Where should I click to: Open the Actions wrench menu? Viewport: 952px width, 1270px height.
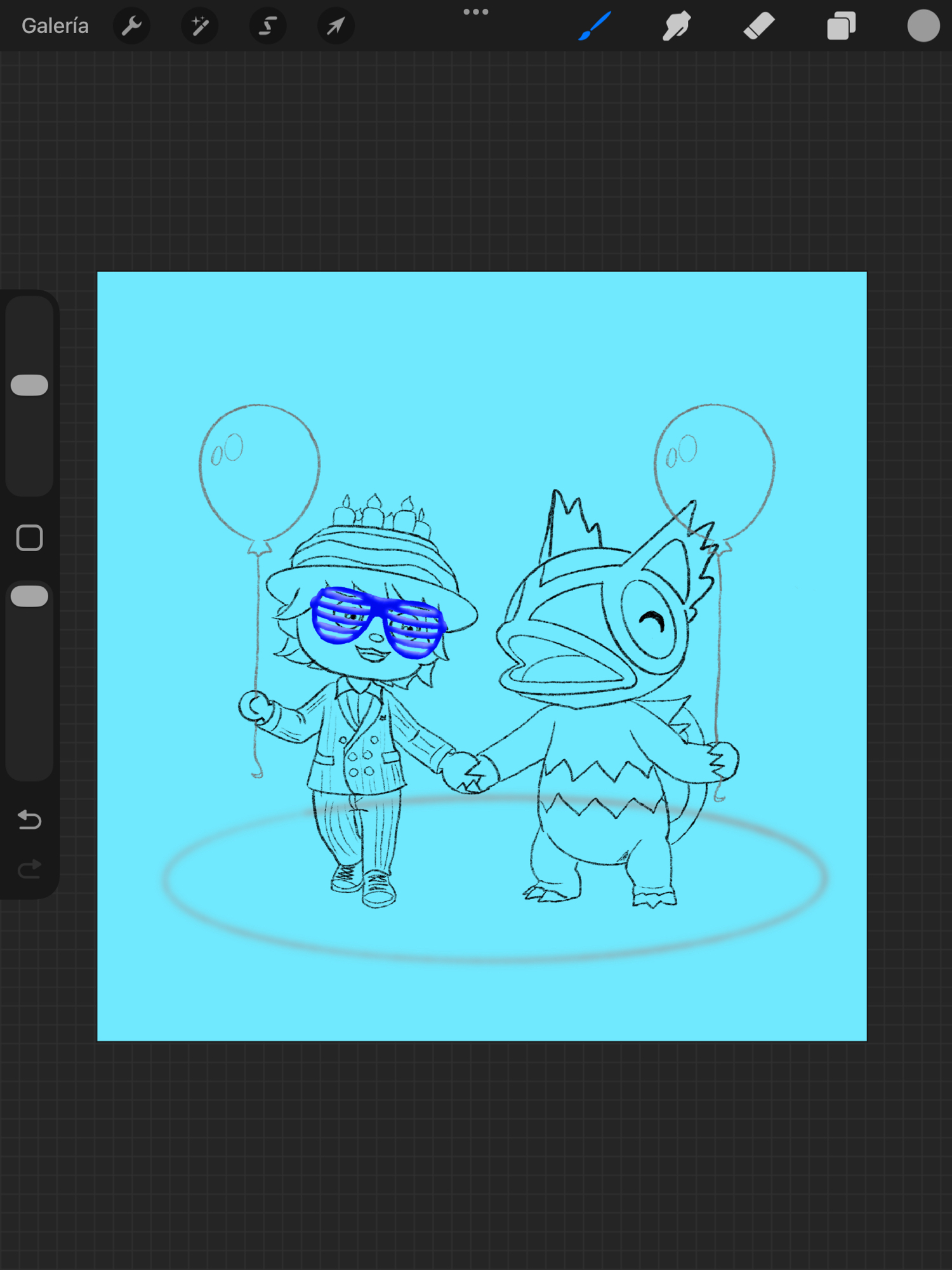[131, 26]
